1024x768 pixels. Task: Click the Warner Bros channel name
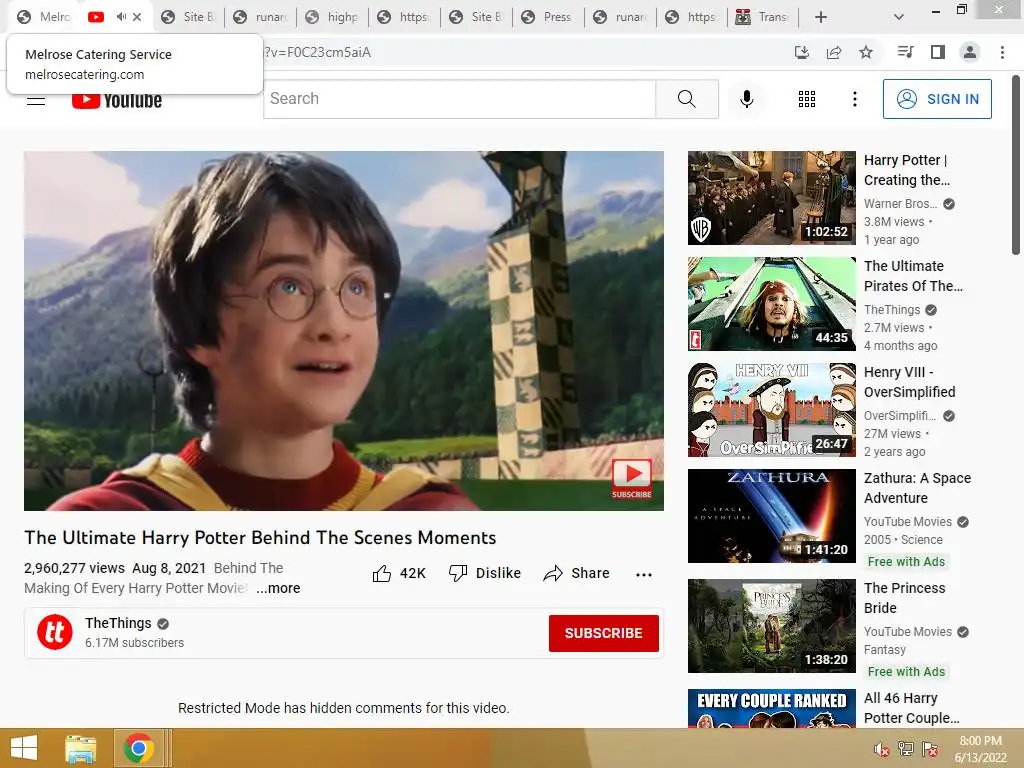(900, 204)
